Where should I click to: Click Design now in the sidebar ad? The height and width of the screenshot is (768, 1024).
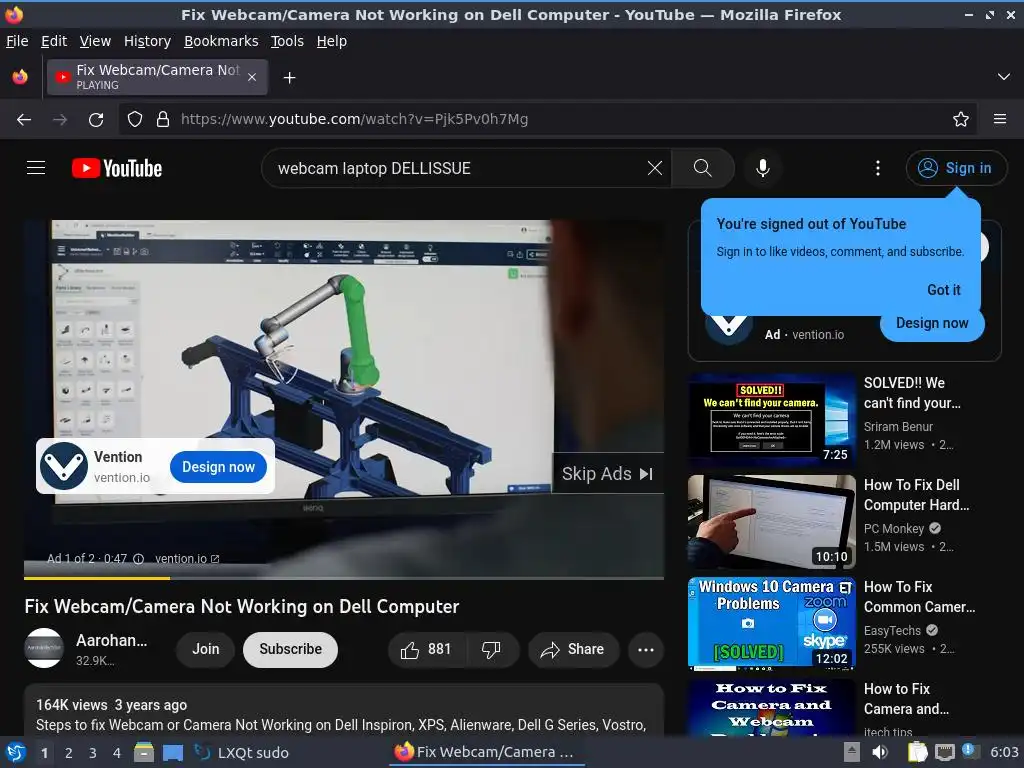click(932, 323)
